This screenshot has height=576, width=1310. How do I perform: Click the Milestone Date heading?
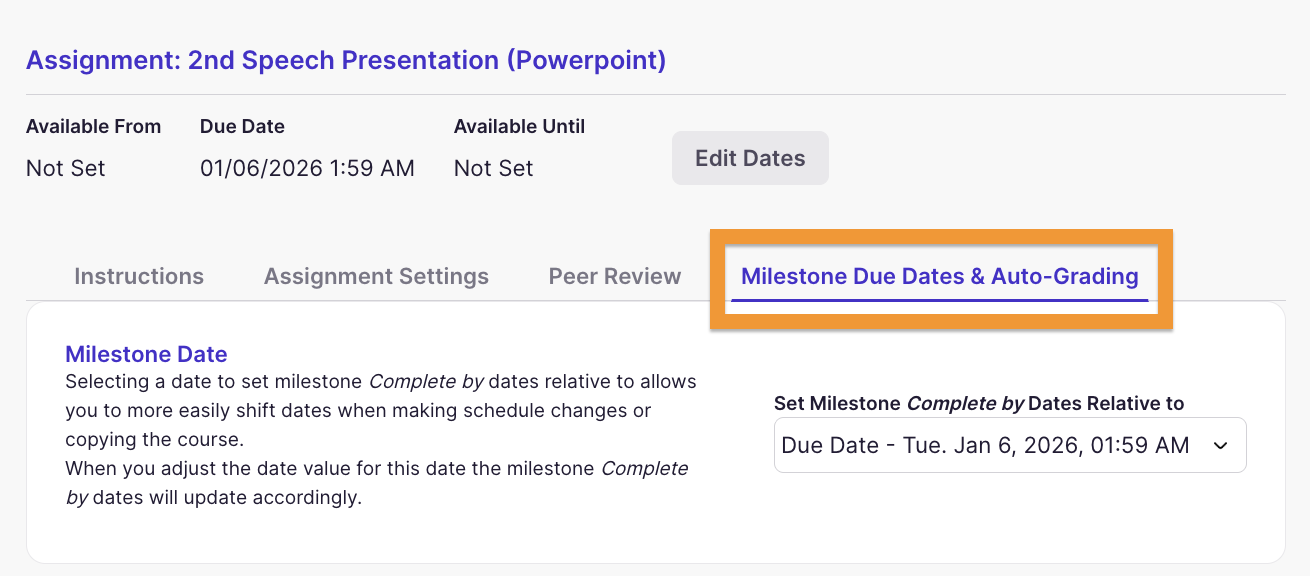coord(146,354)
